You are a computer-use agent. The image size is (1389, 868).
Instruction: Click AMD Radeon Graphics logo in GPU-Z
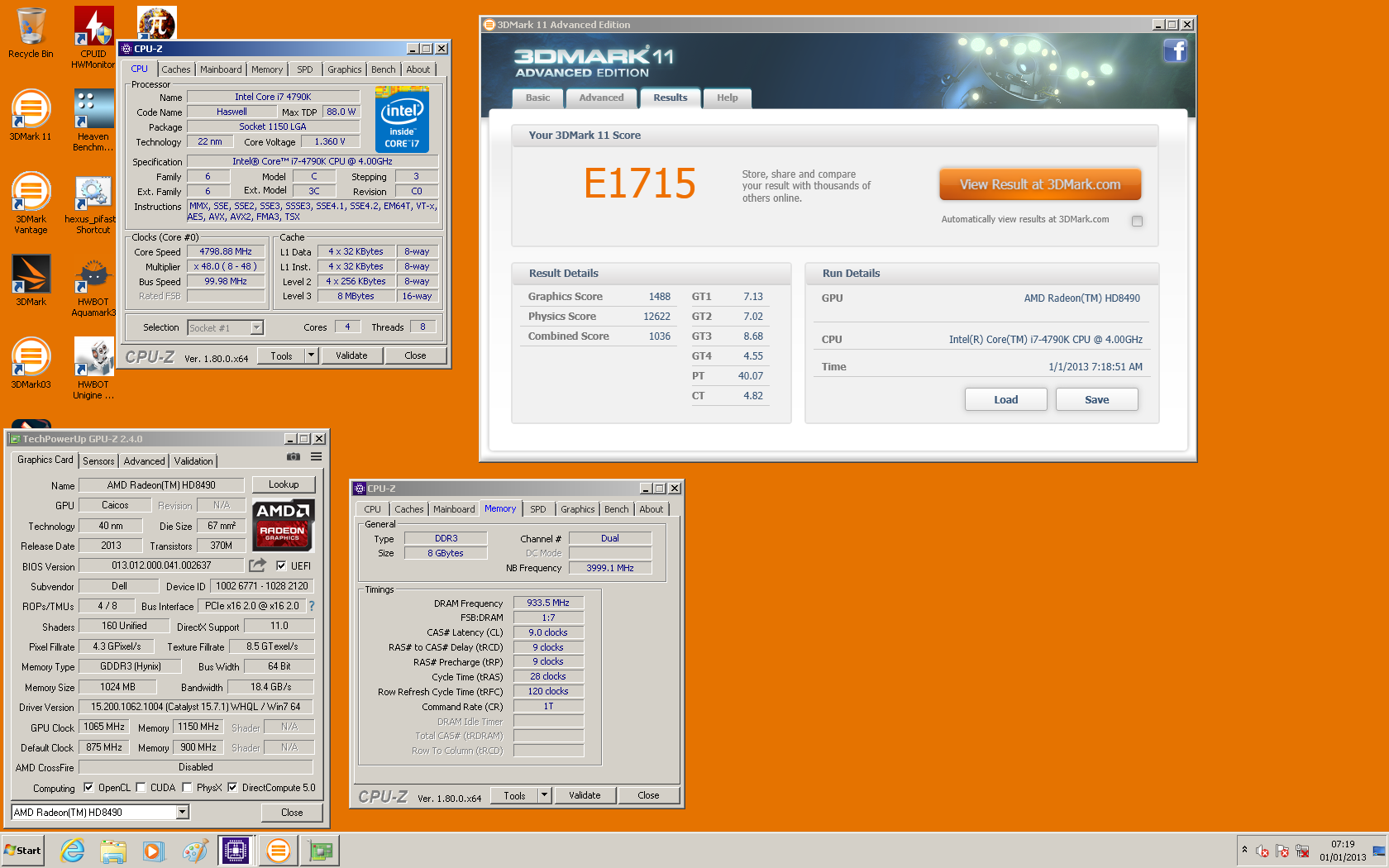pos(283,525)
